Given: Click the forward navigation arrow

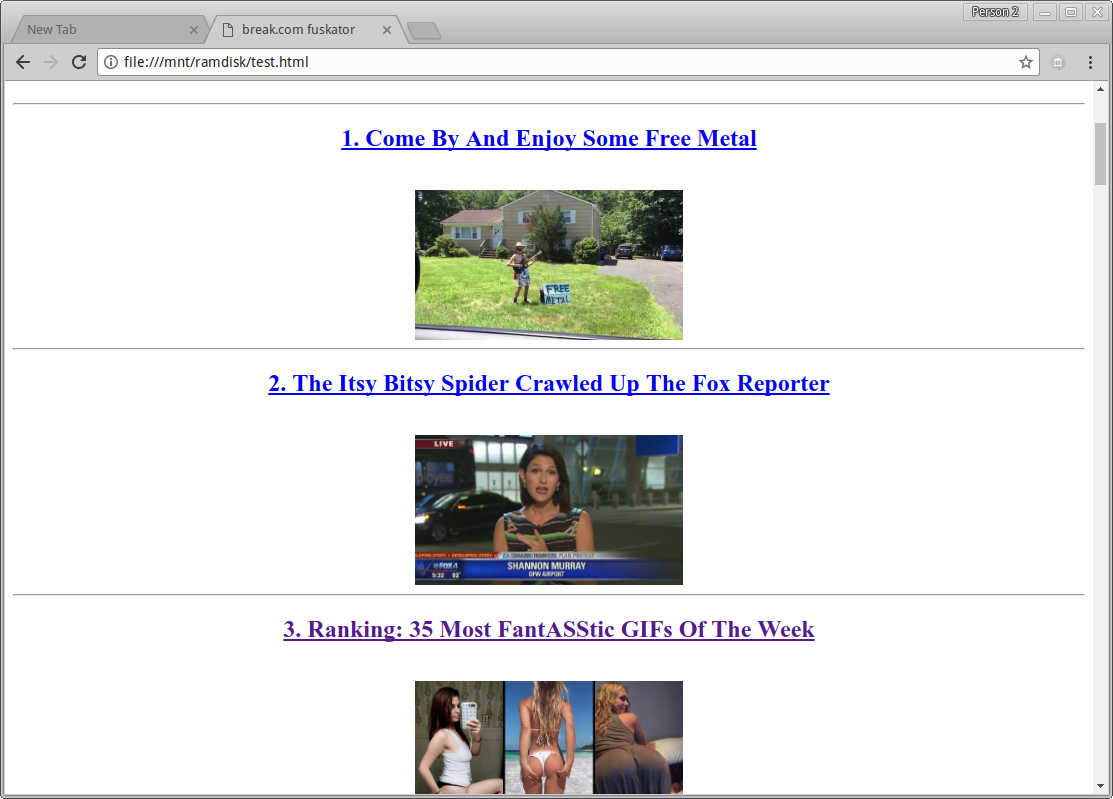Looking at the screenshot, I should [x=50, y=62].
